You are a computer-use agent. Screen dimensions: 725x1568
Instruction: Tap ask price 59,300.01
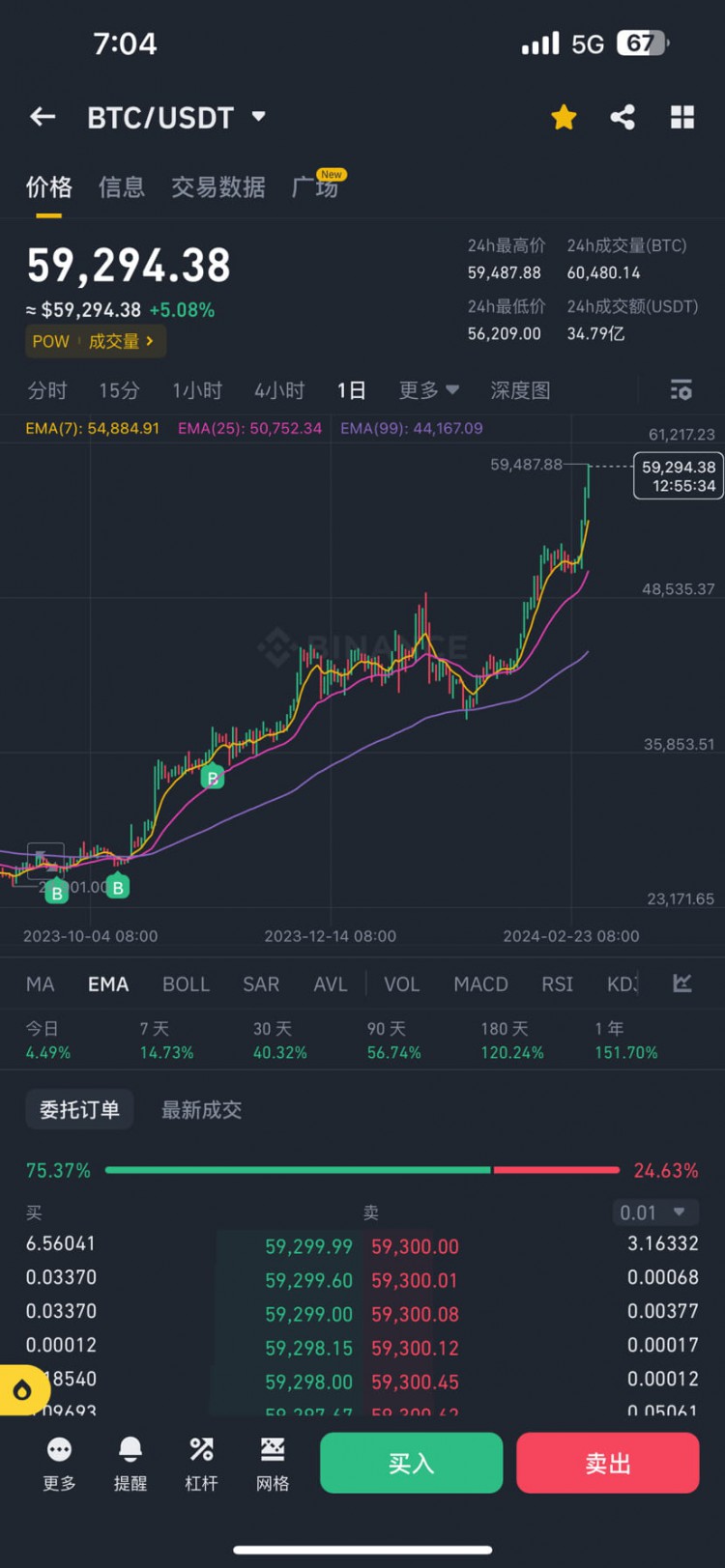point(415,1280)
